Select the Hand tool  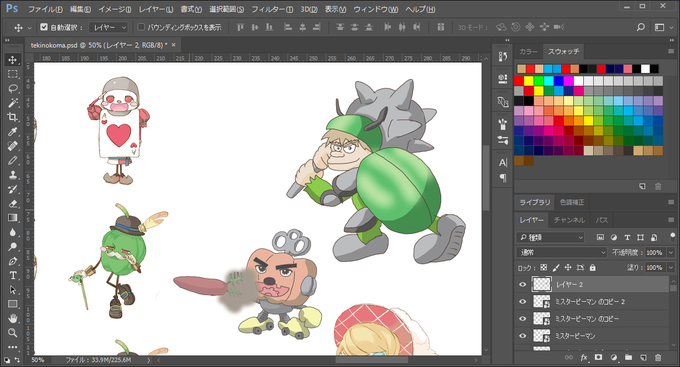(x=13, y=318)
